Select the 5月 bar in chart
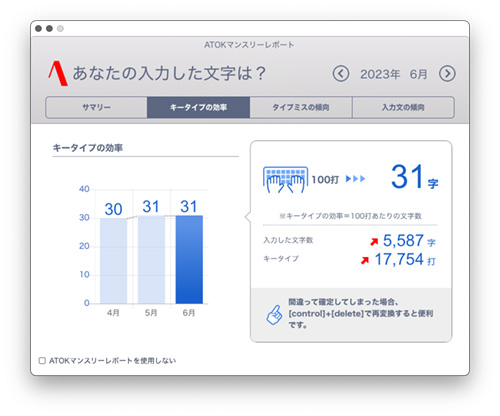The height and width of the screenshot is (416, 500). (151, 260)
